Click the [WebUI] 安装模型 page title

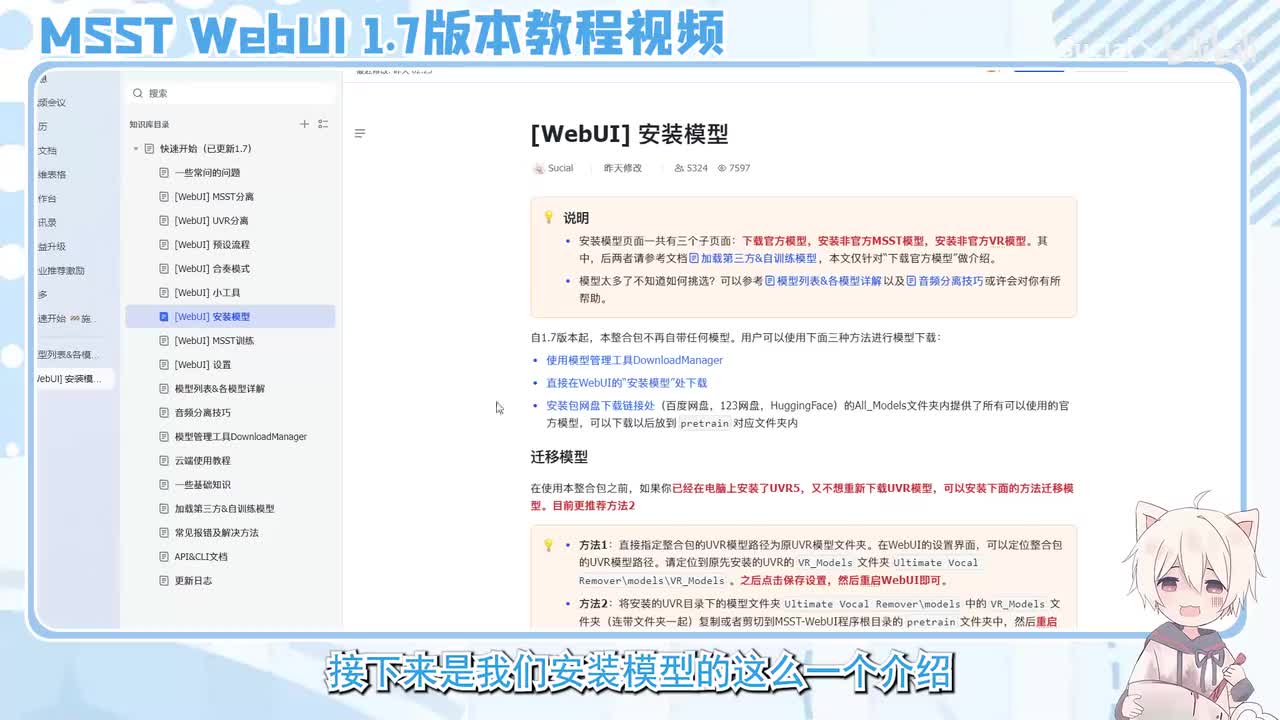coord(629,134)
